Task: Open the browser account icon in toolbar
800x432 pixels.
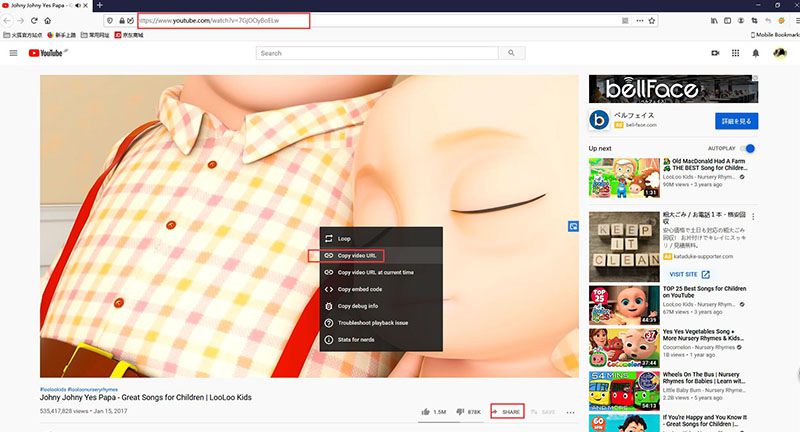Action: tap(741, 21)
